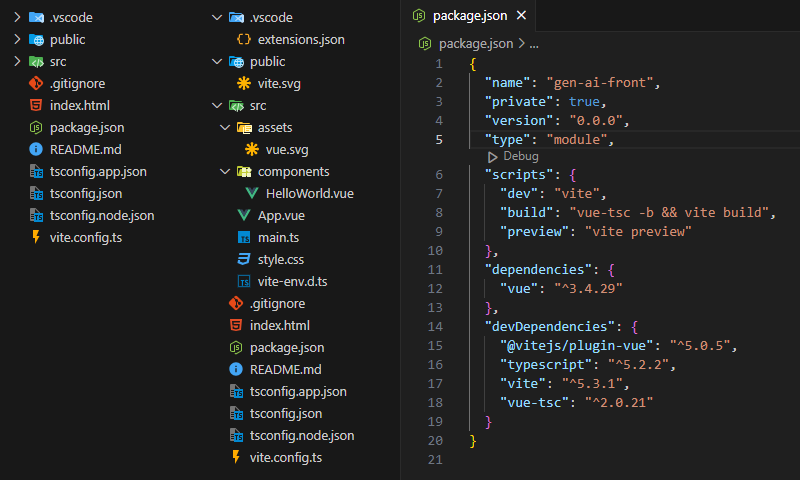
Task: Open tsconfig.json in the left tree
Action: [x=86, y=193]
